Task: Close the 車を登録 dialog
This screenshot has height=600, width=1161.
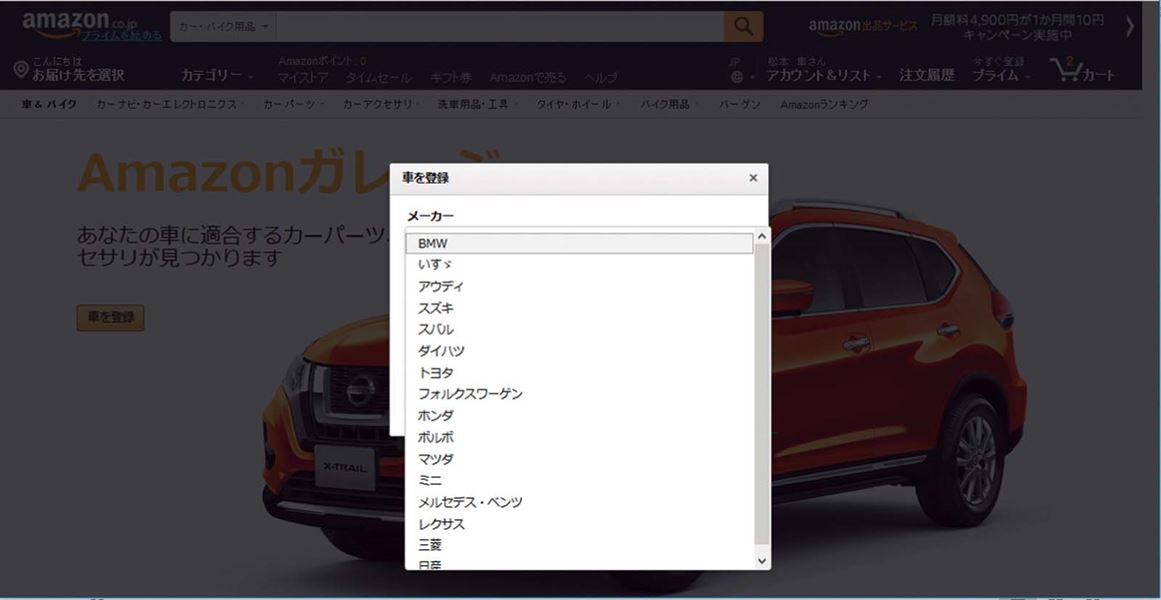Action: (x=753, y=178)
